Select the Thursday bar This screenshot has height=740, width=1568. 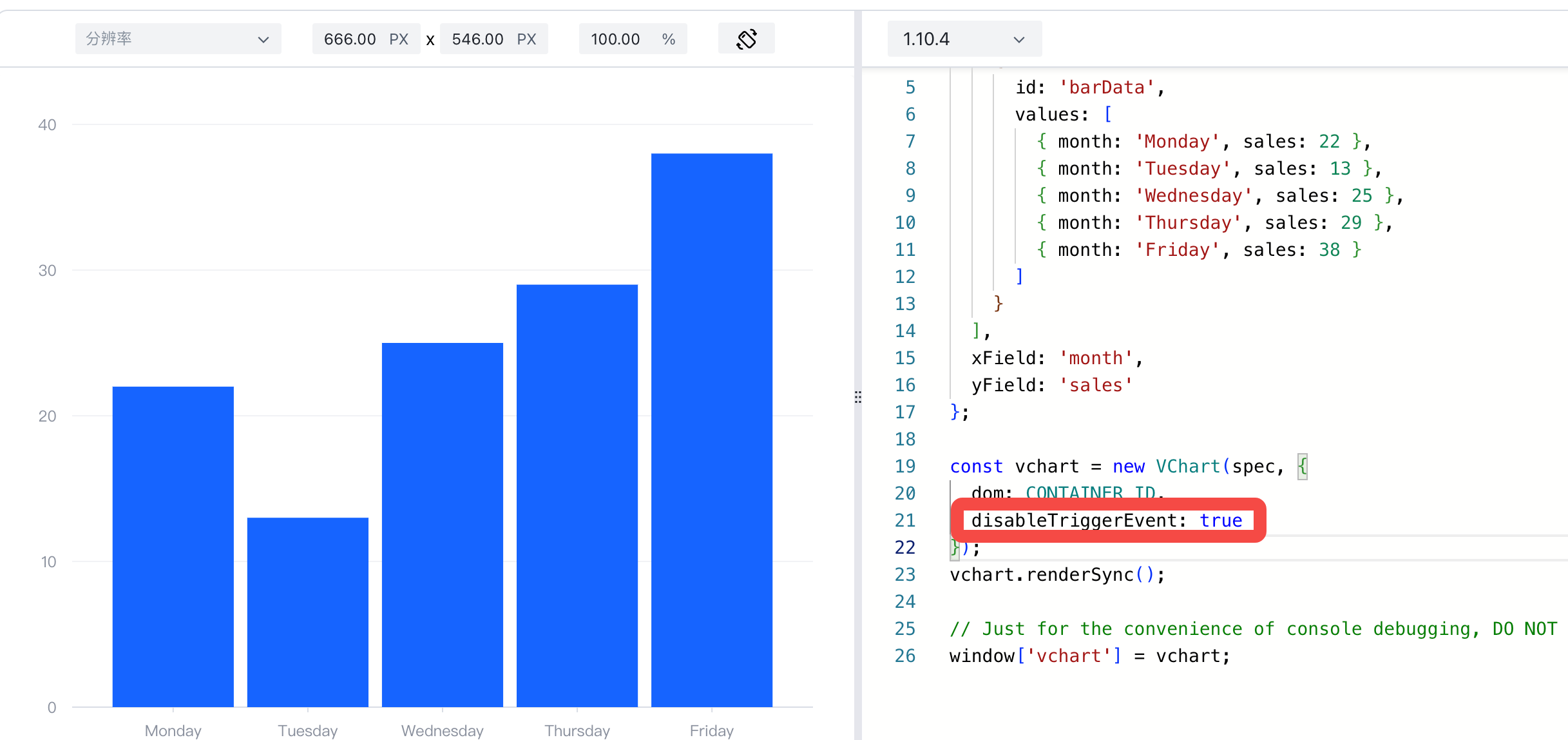coord(577,496)
